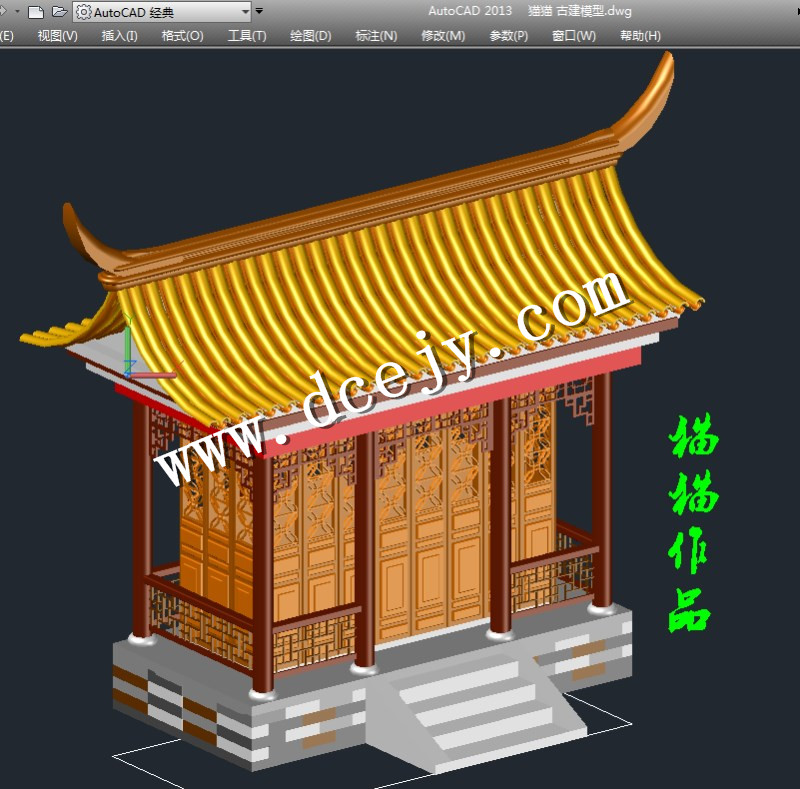Click the partially visible (E) edit menu
Viewport: 800px width, 789px height.
click(x=6, y=36)
